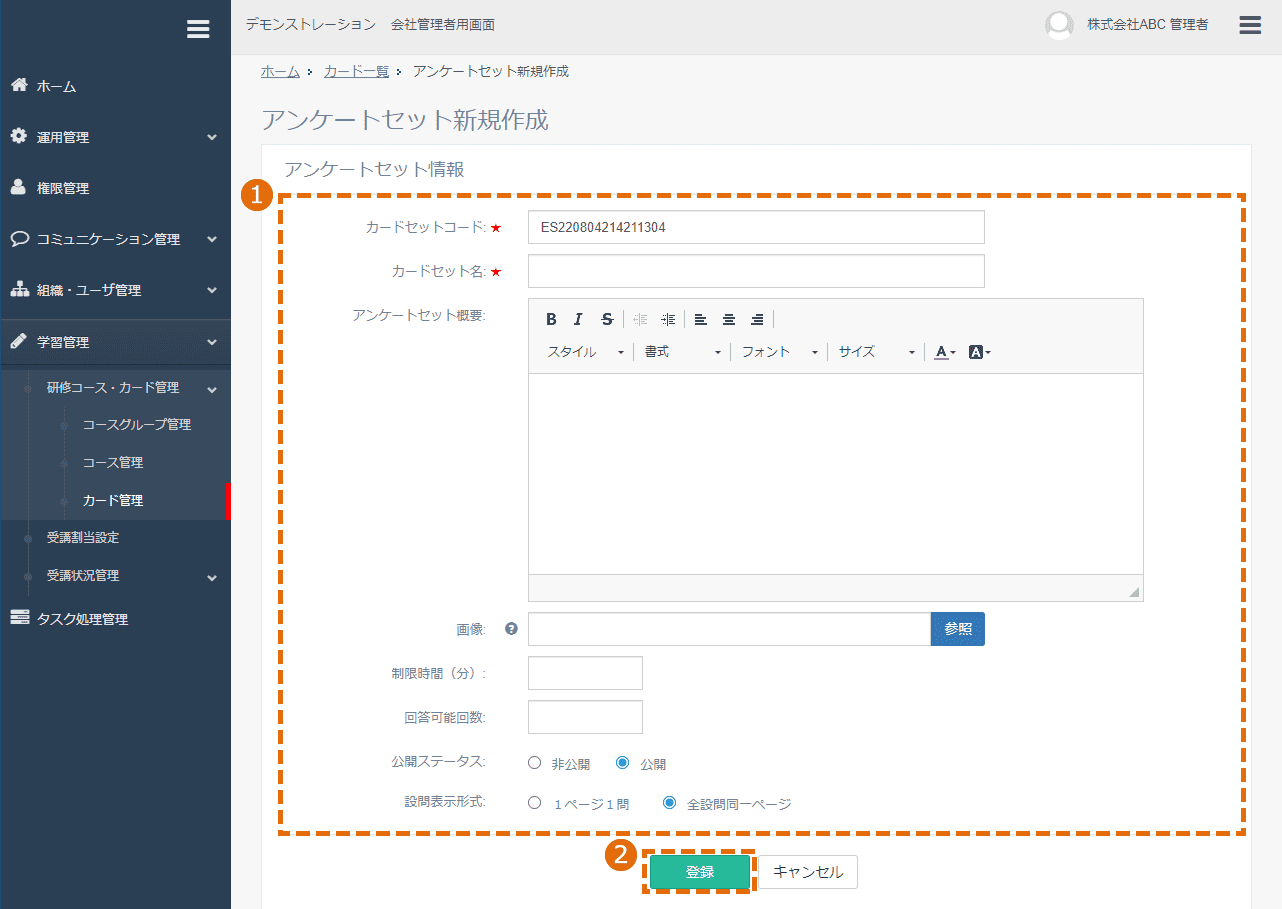Screen dimensions: 1282x909
Task: Apply bold formatting in the editor
Action: pos(551,319)
